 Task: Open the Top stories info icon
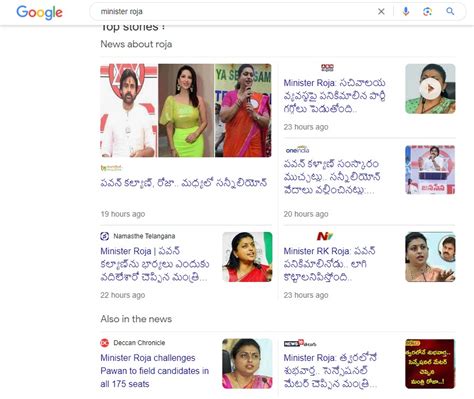click(x=163, y=27)
